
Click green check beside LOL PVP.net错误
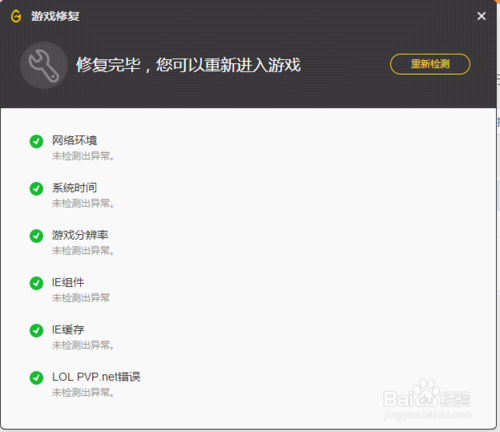point(36,378)
